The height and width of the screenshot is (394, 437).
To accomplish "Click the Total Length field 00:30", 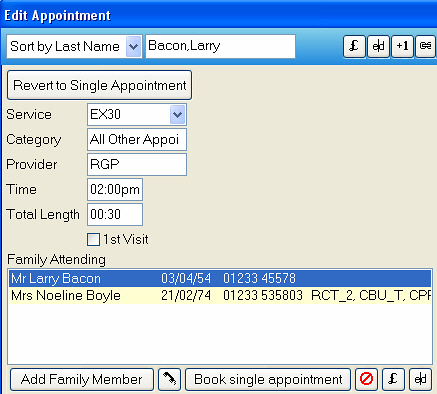I will tap(115, 214).
